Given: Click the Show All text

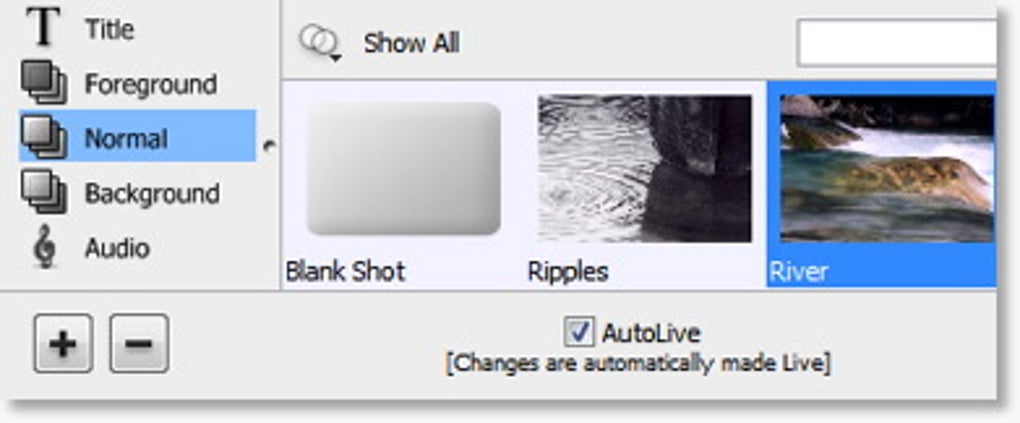Looking at the screenshot, I should [411, 44].
